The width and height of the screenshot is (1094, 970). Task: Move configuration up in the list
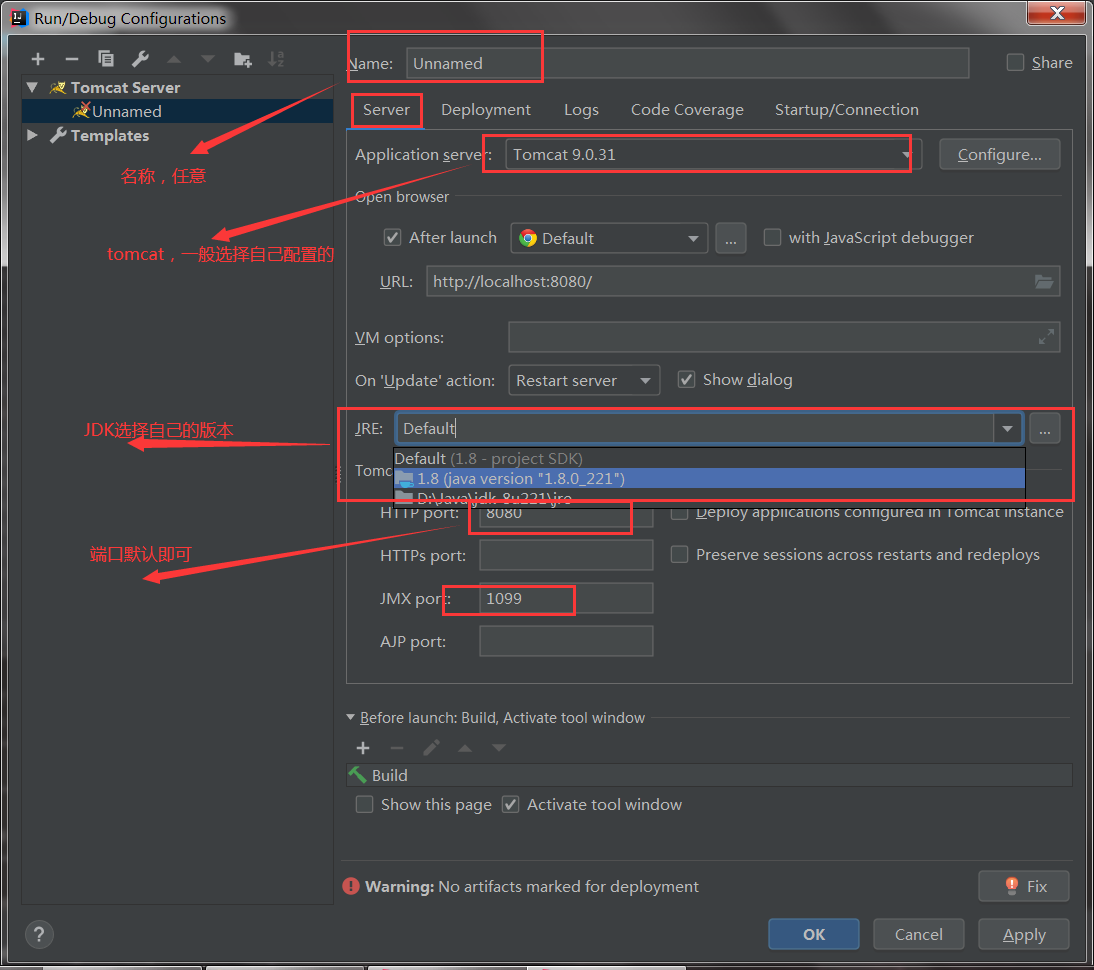click(x=174, y=59)
